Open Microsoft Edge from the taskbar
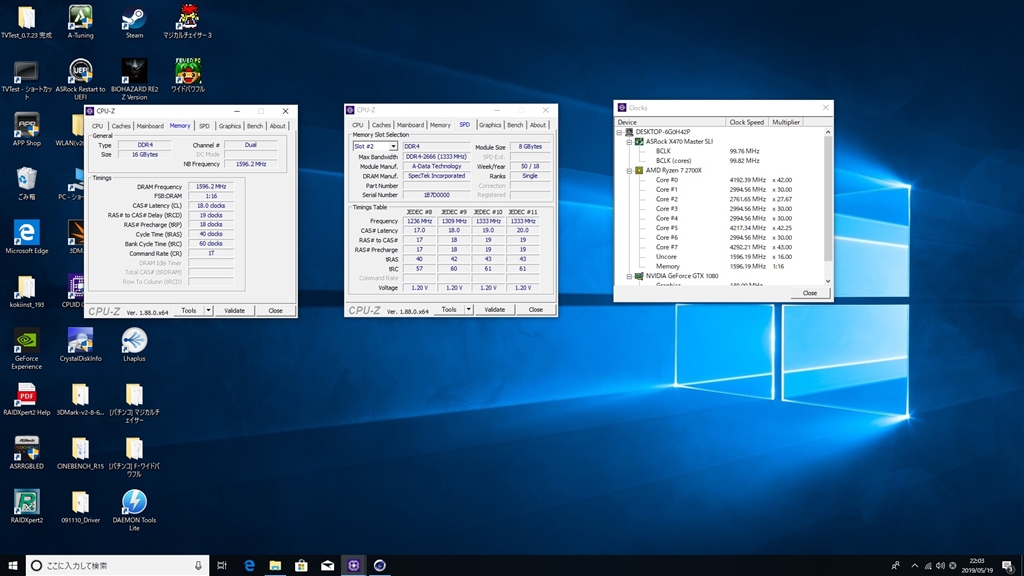The height and width of the screenshot is (576, 1024). pyautogui.click(x=248, y=565)
